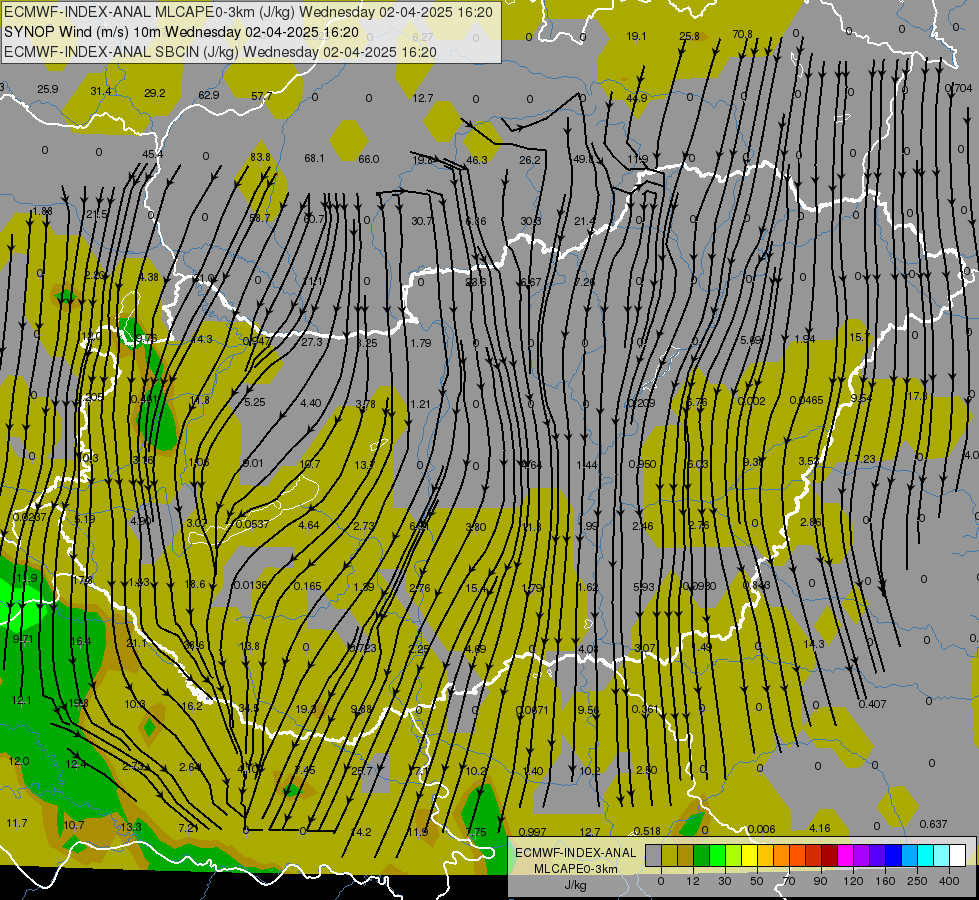Screen dimensions: 979x900
Task: Click the legend tick label 90
Action: [820, 881]
